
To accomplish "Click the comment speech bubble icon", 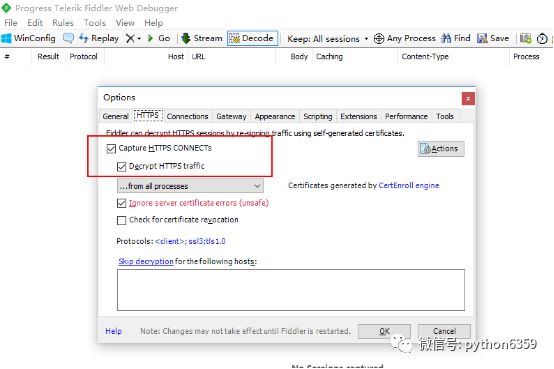I will point(68,38).
